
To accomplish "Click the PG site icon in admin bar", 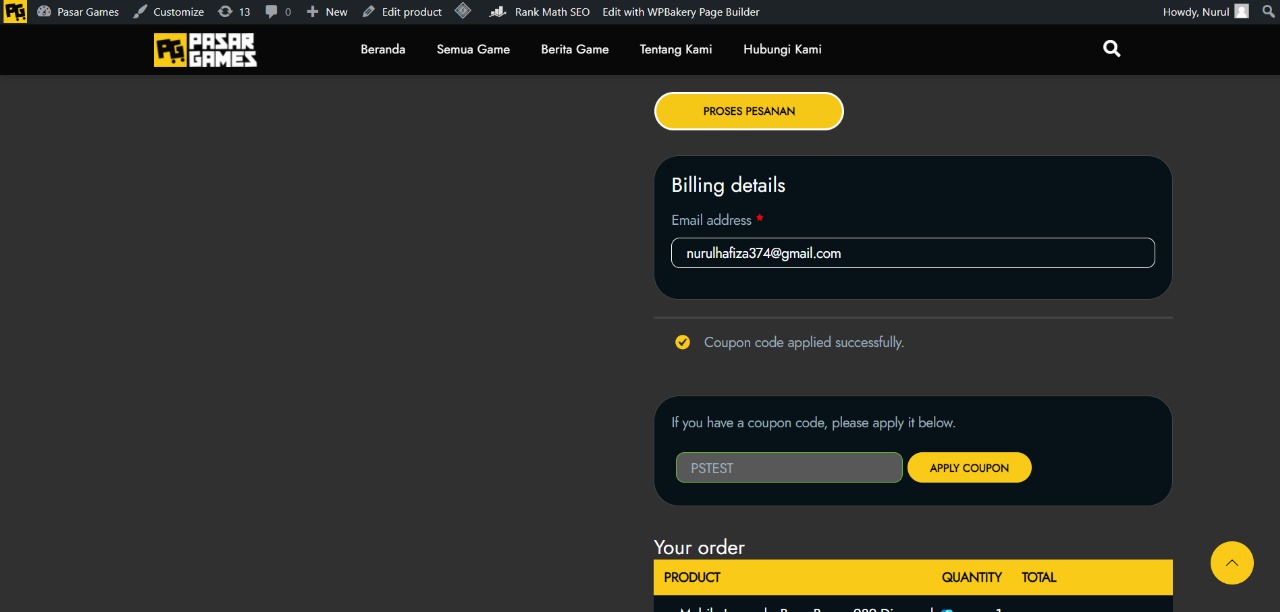I will 15,12.
